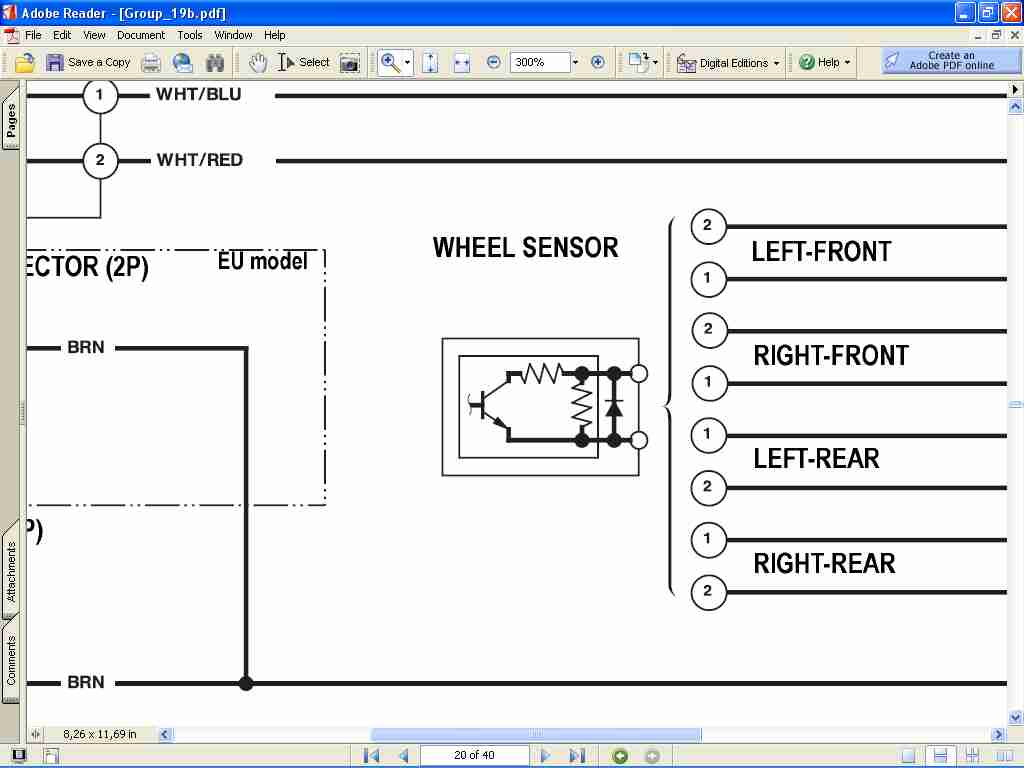Click Create an Adobe PDF online
This screenshot has height=768, width=1024.
coord(950,61)
